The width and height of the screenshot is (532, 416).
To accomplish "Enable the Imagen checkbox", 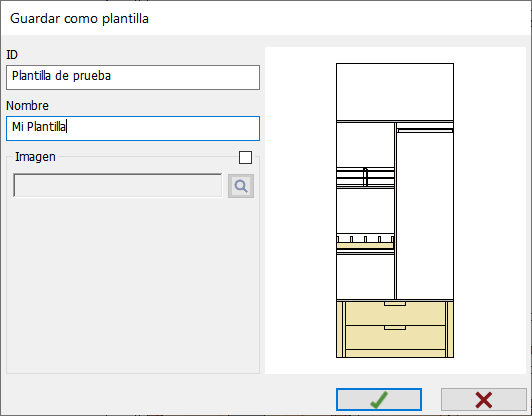I will point(245,157).
